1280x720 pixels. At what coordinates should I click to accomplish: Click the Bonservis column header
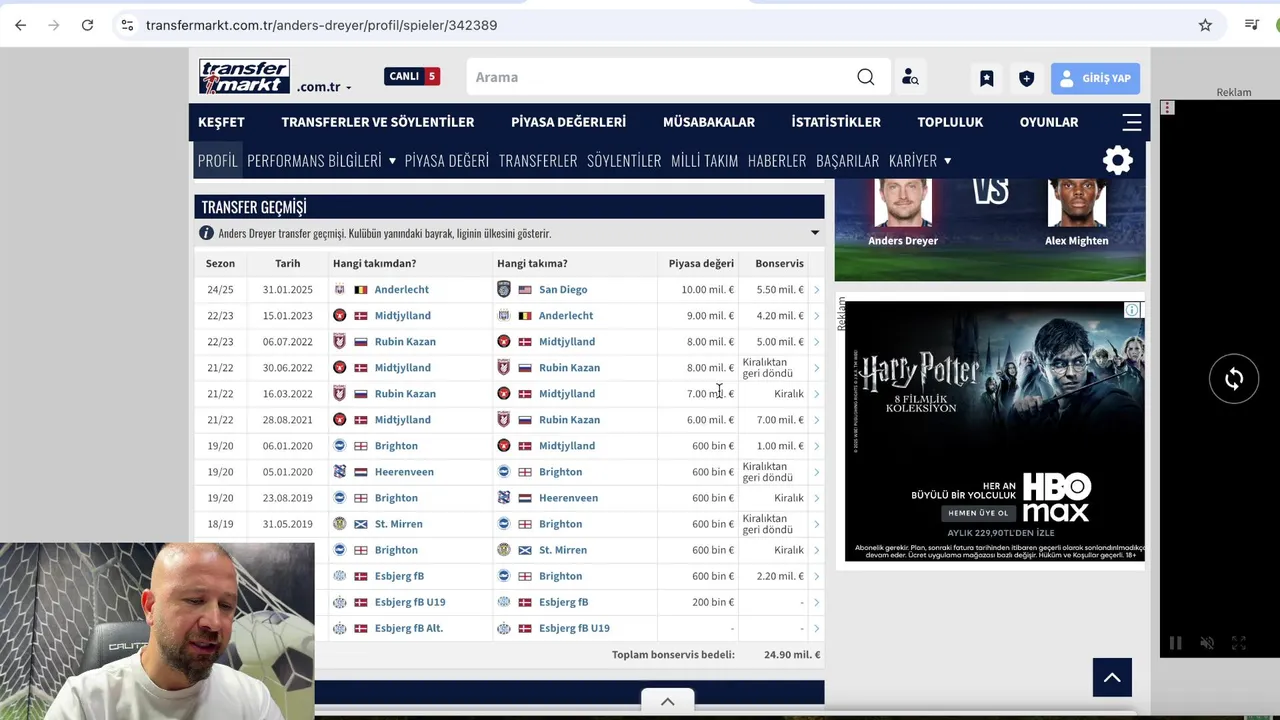779,263
